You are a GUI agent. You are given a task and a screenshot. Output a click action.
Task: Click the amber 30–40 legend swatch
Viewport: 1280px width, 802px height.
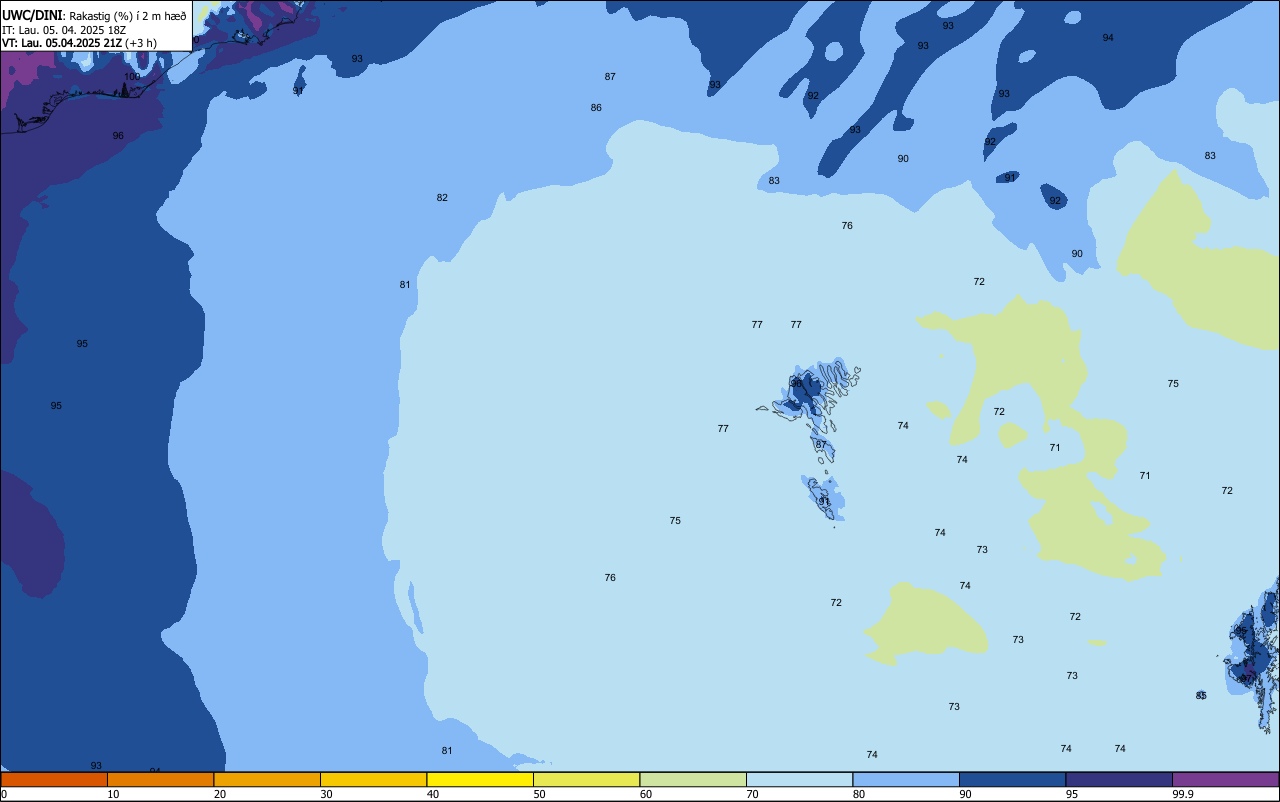[x=373, y=779]
